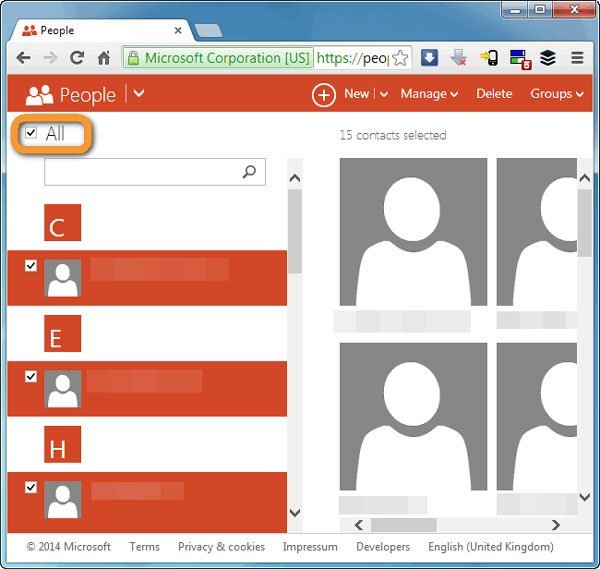
Task: Click the plus circle New contact icon
Action: click(x=323, y=95)
